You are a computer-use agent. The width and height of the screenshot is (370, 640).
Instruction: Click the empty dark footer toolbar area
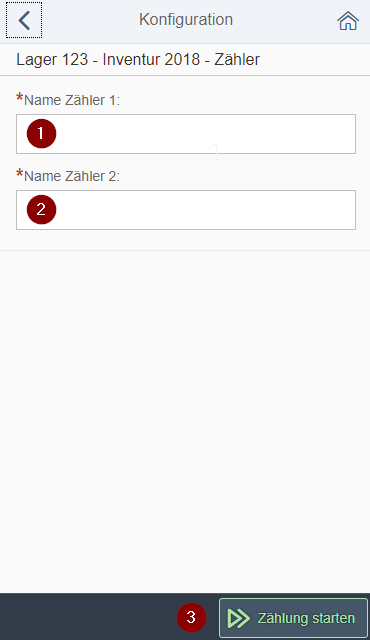pyautogui.click(x=88, y=617)
